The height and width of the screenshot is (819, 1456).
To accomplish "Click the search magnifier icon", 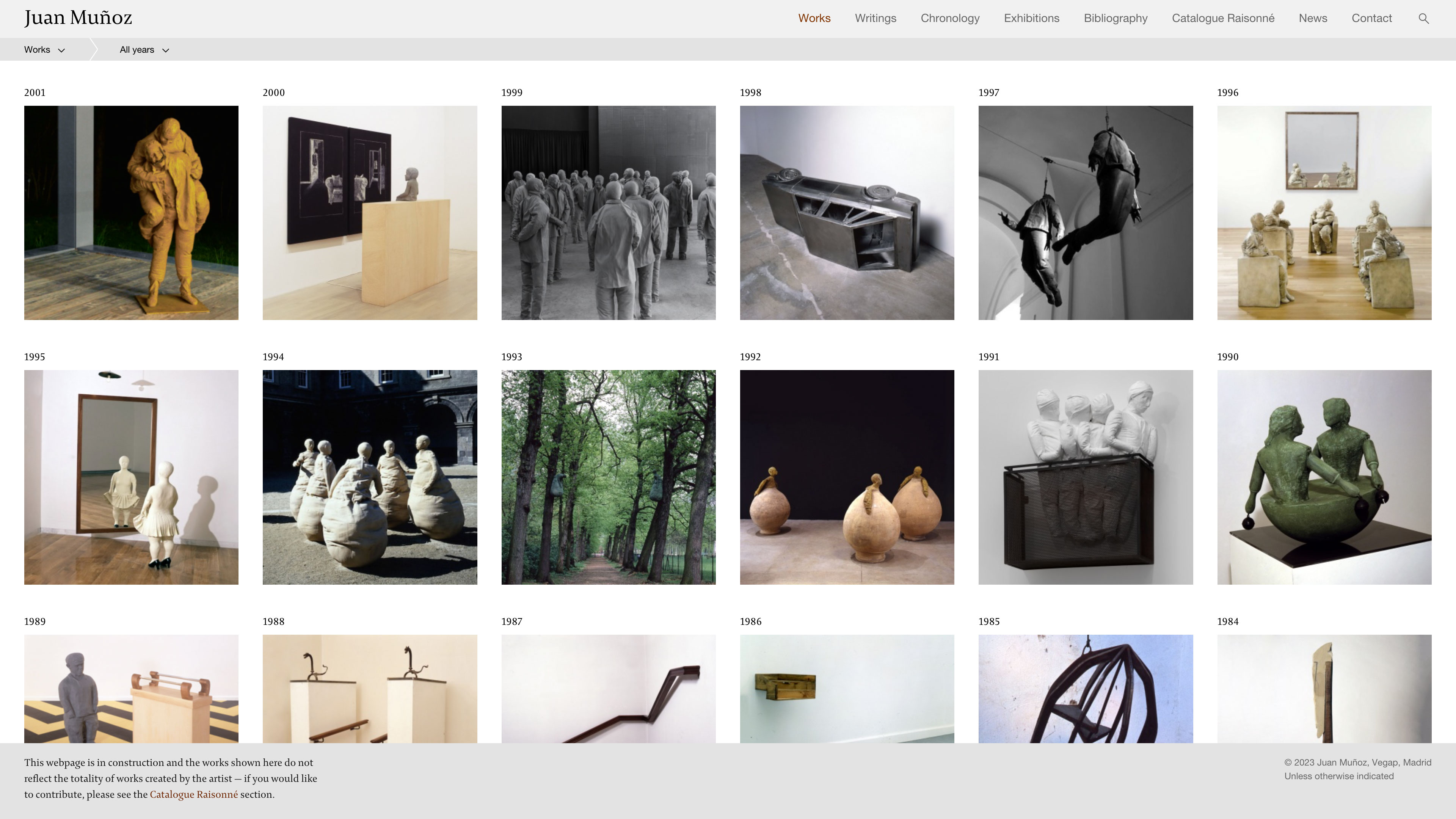I will click(1423, 19).
